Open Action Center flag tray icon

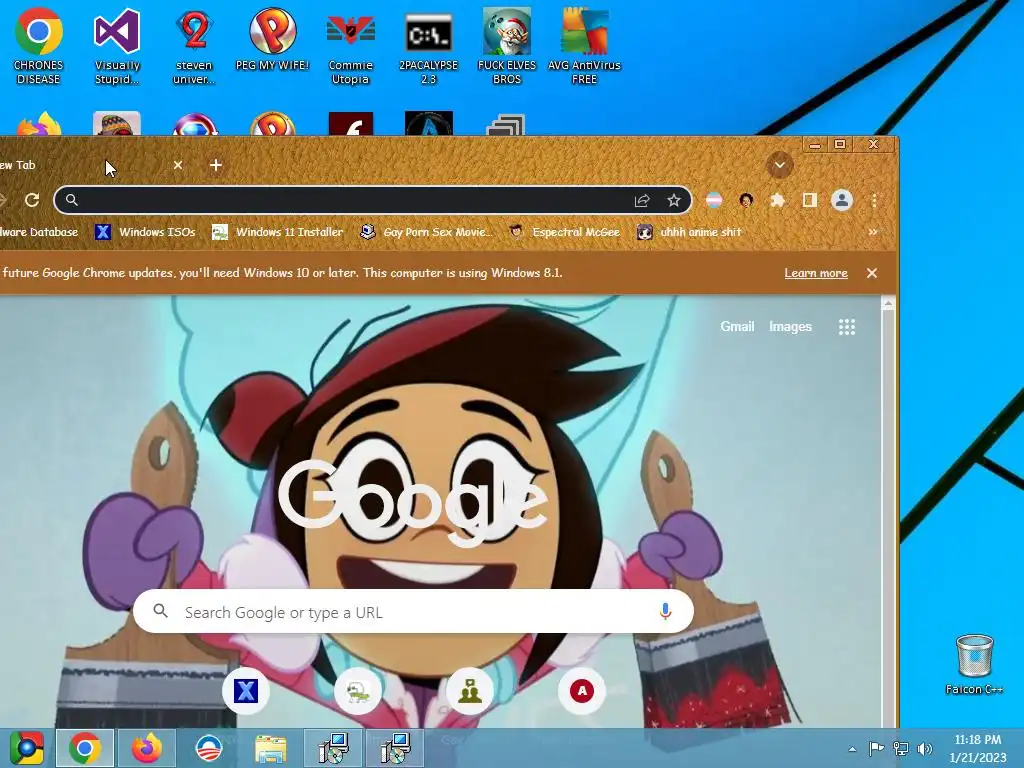(x=876, y=749)
